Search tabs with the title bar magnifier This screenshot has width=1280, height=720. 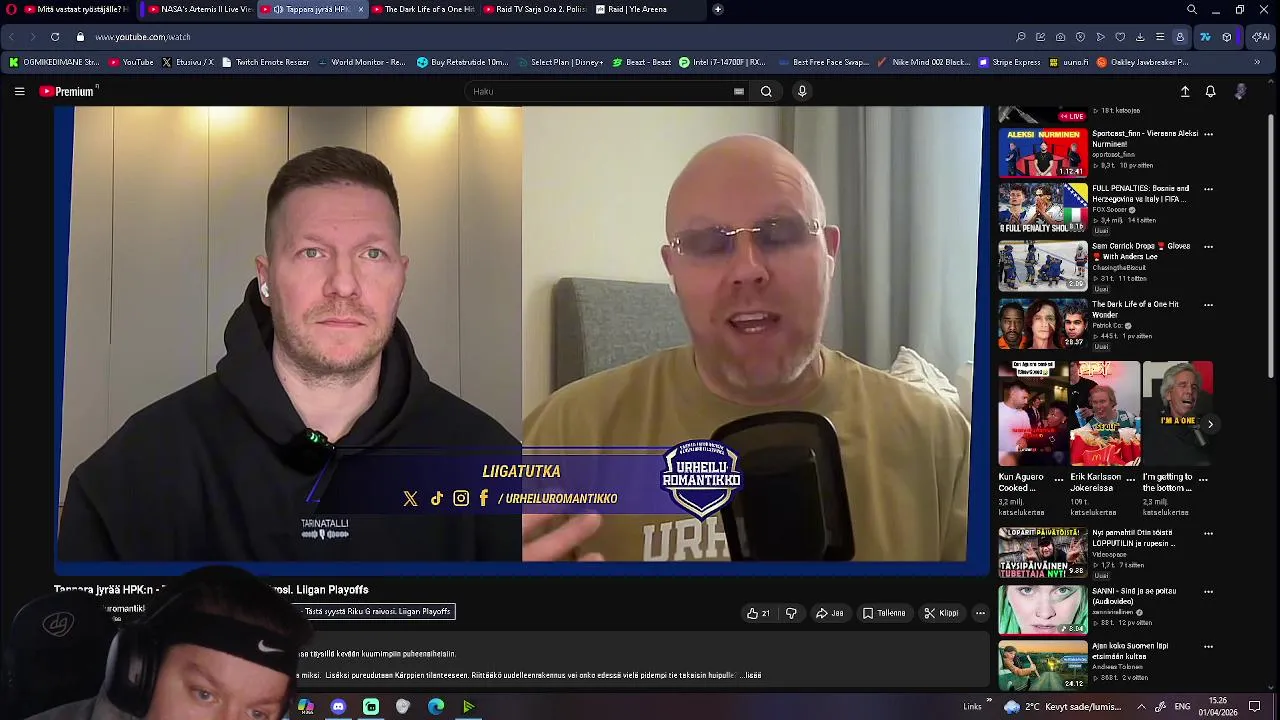point(1191,9)
